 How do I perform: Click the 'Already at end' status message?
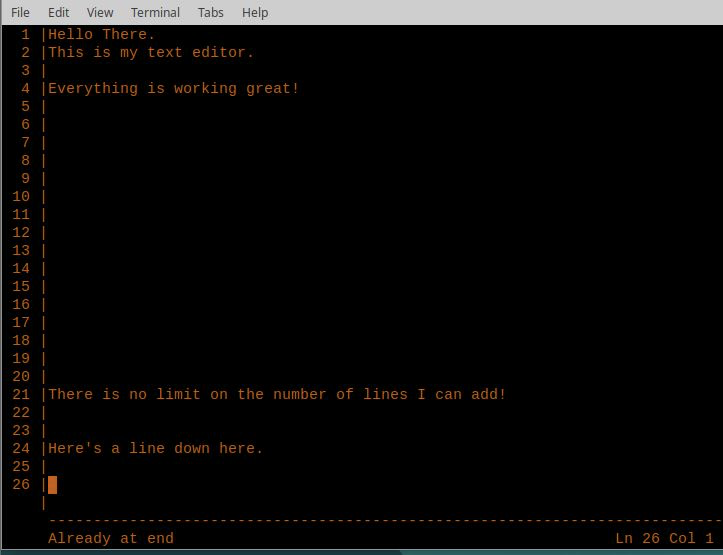pyautogui.click(x=111, y=538)
